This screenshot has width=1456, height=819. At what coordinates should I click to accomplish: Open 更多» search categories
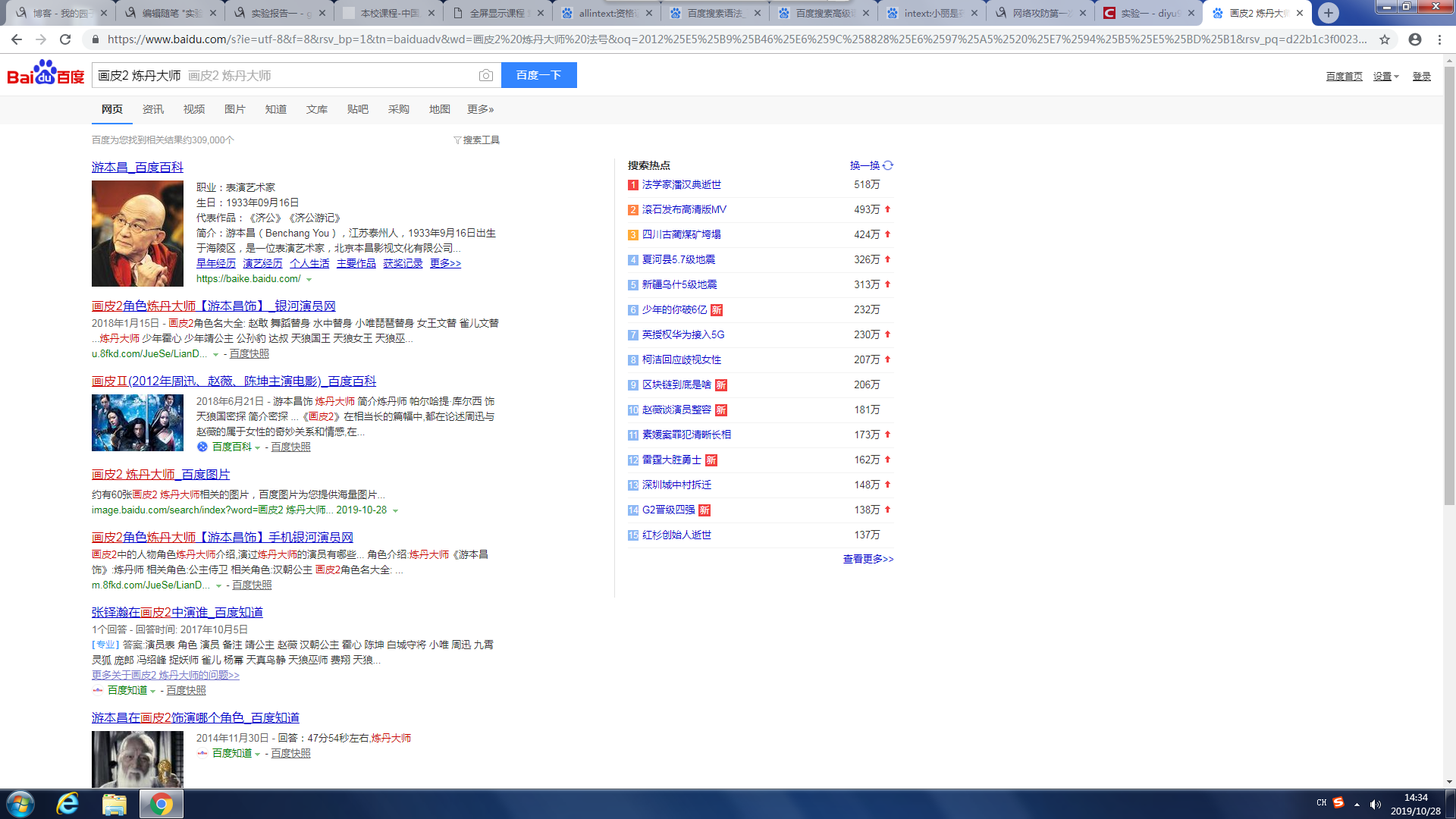(480, 109)
